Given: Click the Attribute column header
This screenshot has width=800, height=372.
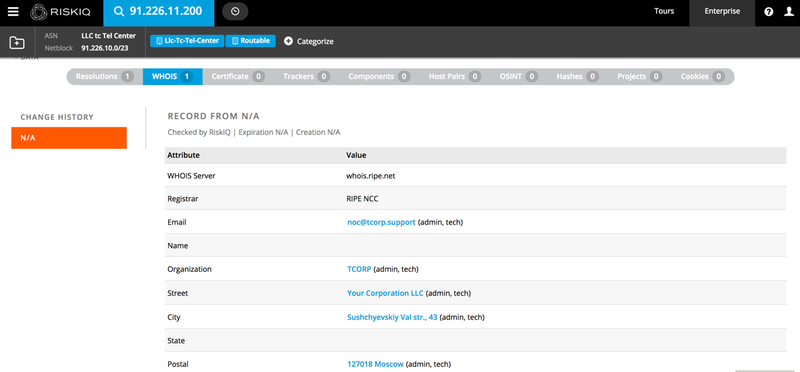Looking at the screenshot, I should click(183, 155).
